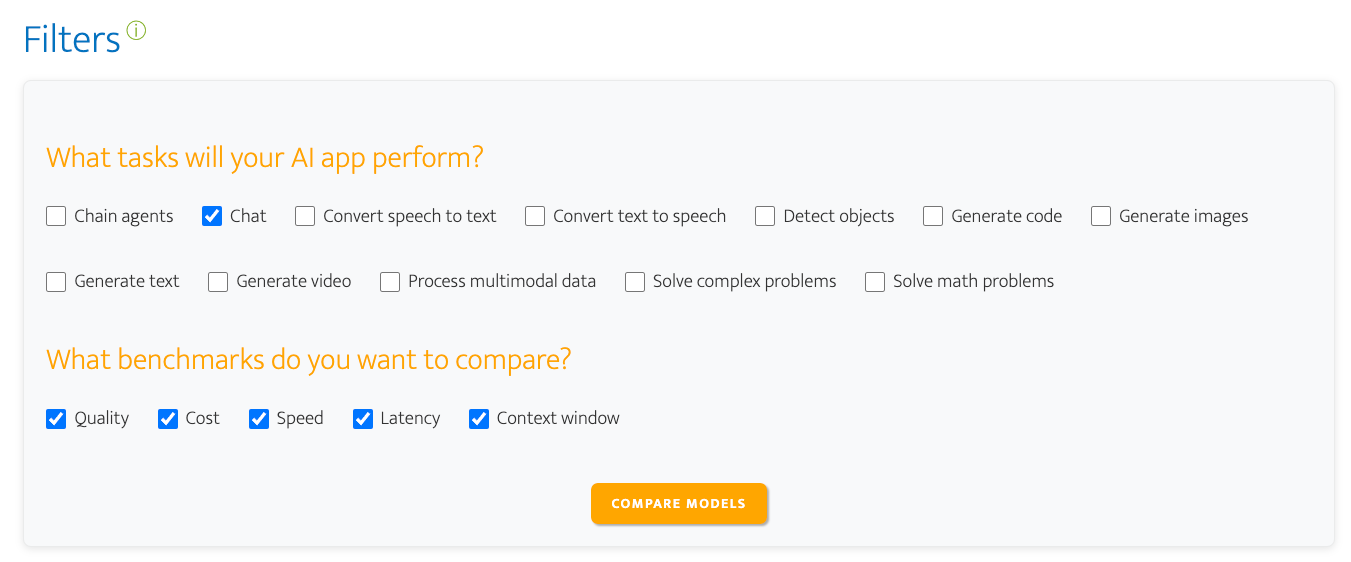Untick the Speed benchmark
The height and width of the screenshot is (562, 1351).
coord(259,419)
